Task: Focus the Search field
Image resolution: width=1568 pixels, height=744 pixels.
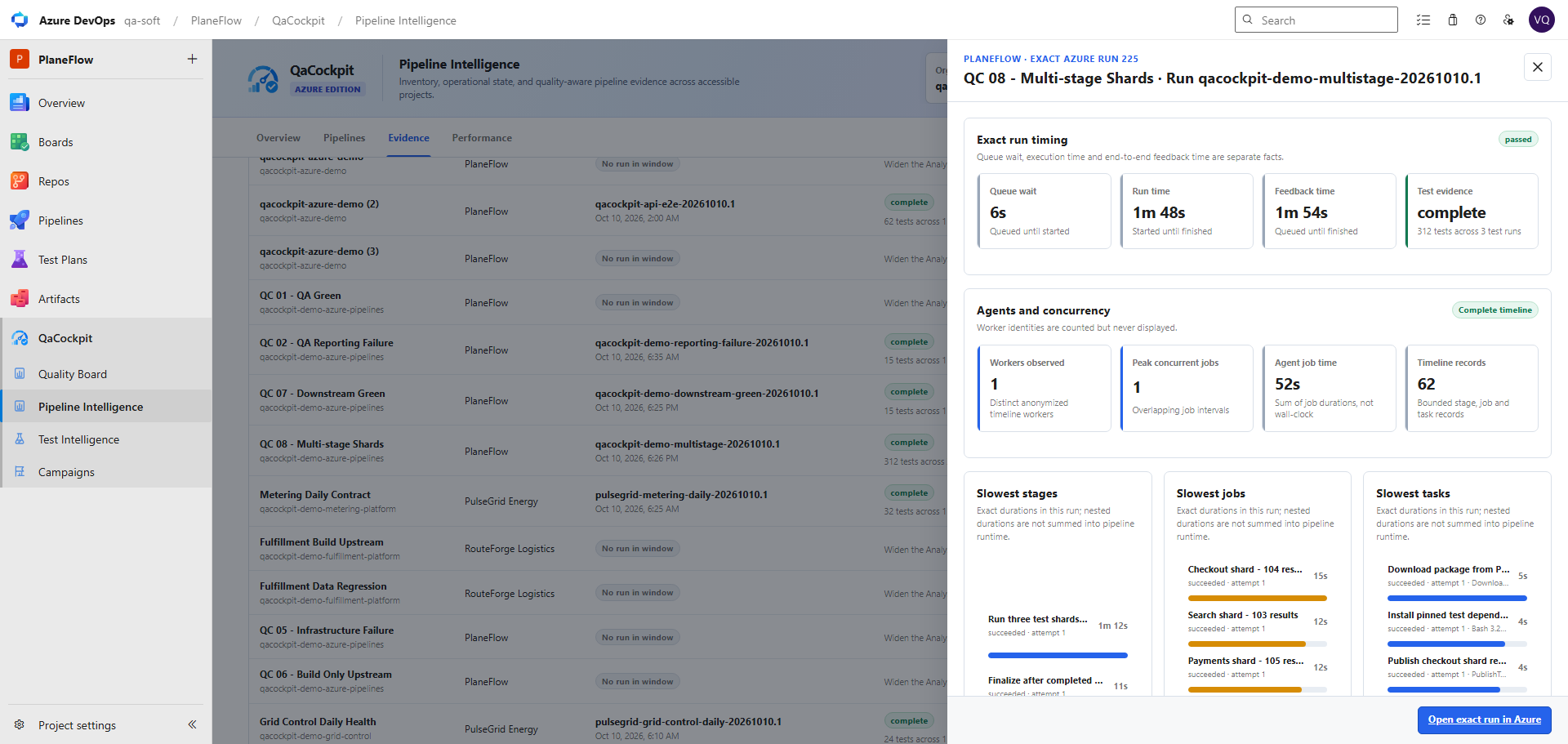Action: (x=1316, y=20)
